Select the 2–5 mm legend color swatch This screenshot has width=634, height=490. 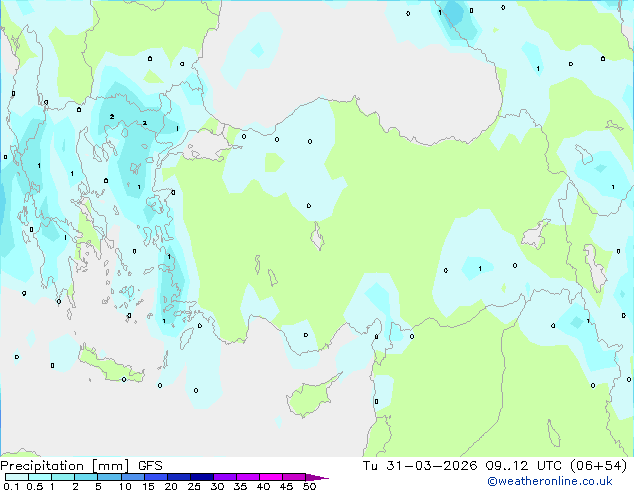[x=86, y=477]
